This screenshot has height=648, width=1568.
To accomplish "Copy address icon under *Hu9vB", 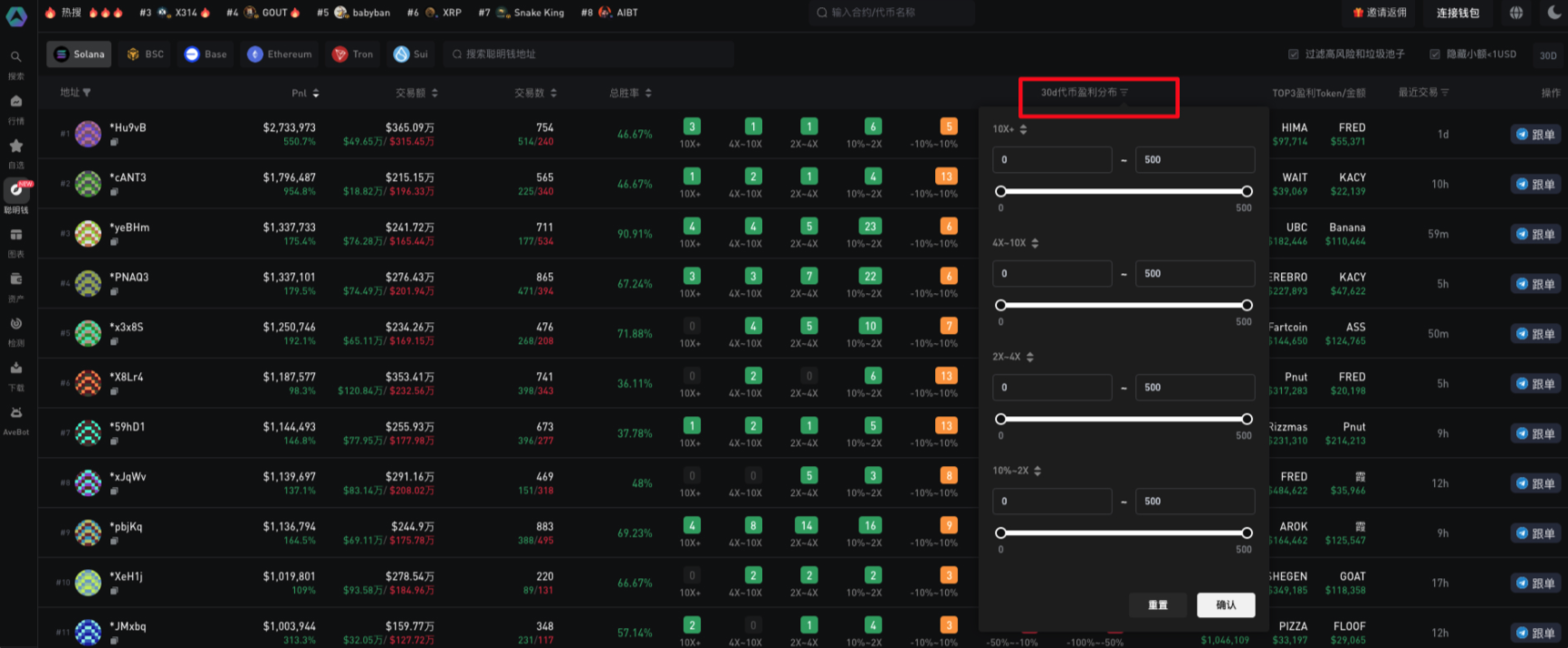I will click(x=114, y=142).
